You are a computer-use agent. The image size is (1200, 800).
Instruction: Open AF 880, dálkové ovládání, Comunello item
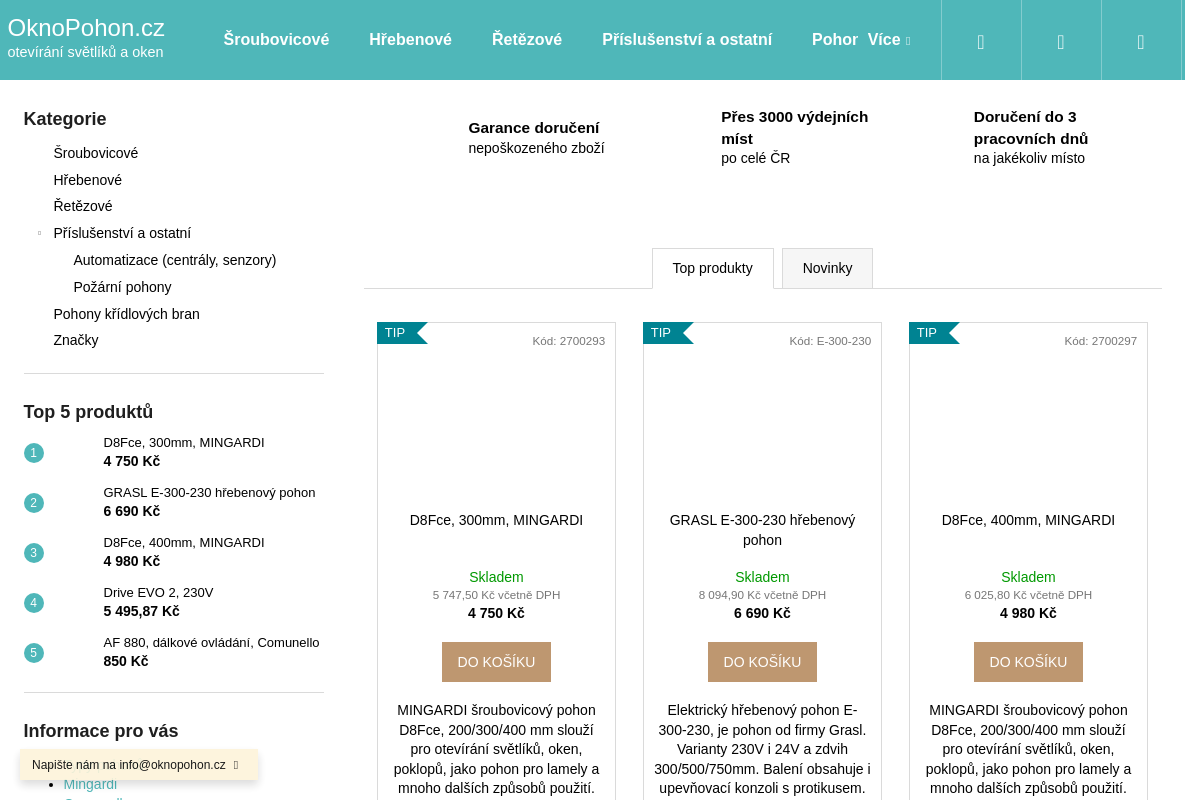pyautogui.click(x=212, y=642)
